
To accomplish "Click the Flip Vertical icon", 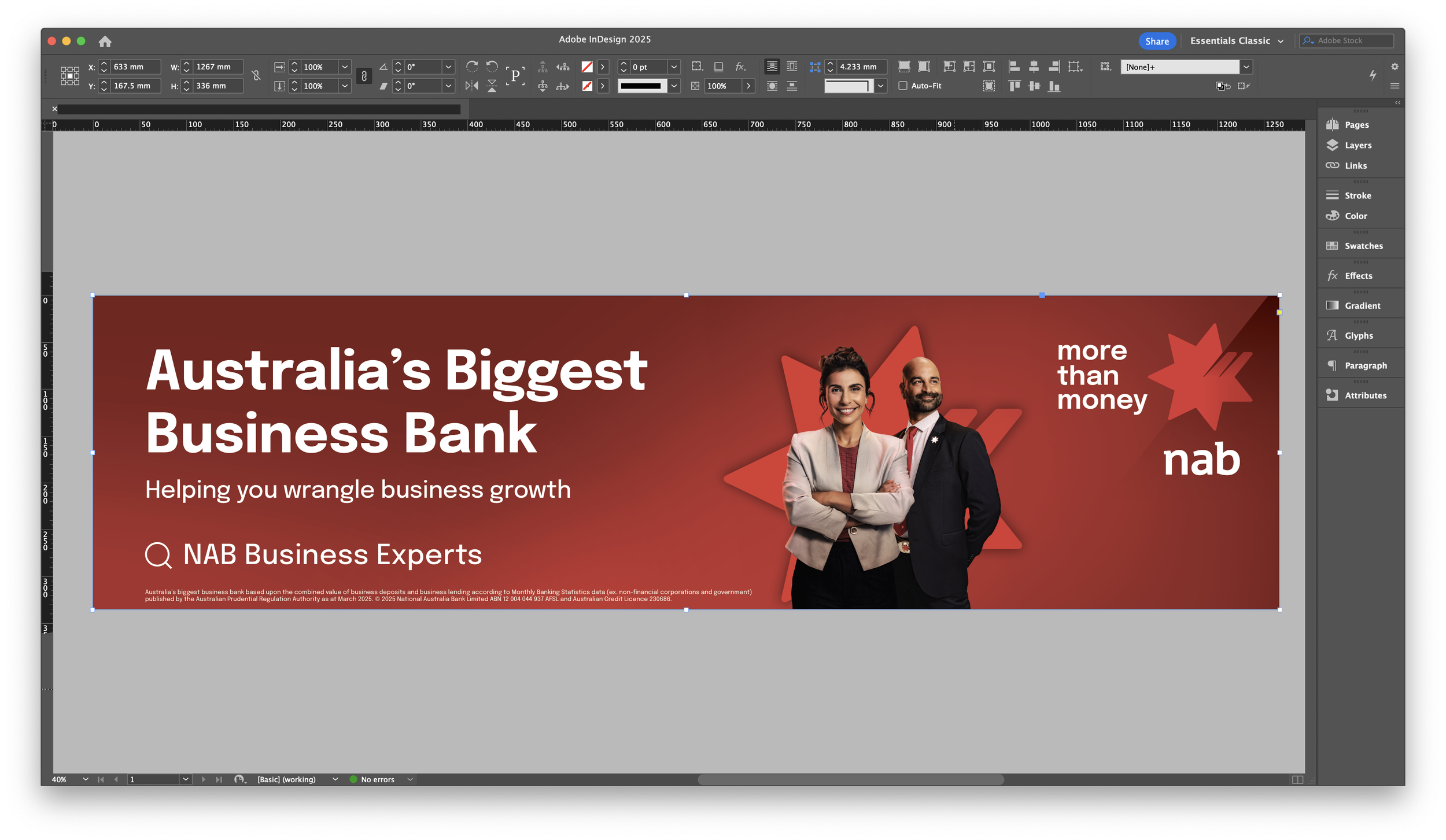I will click(x=492, y=86).
